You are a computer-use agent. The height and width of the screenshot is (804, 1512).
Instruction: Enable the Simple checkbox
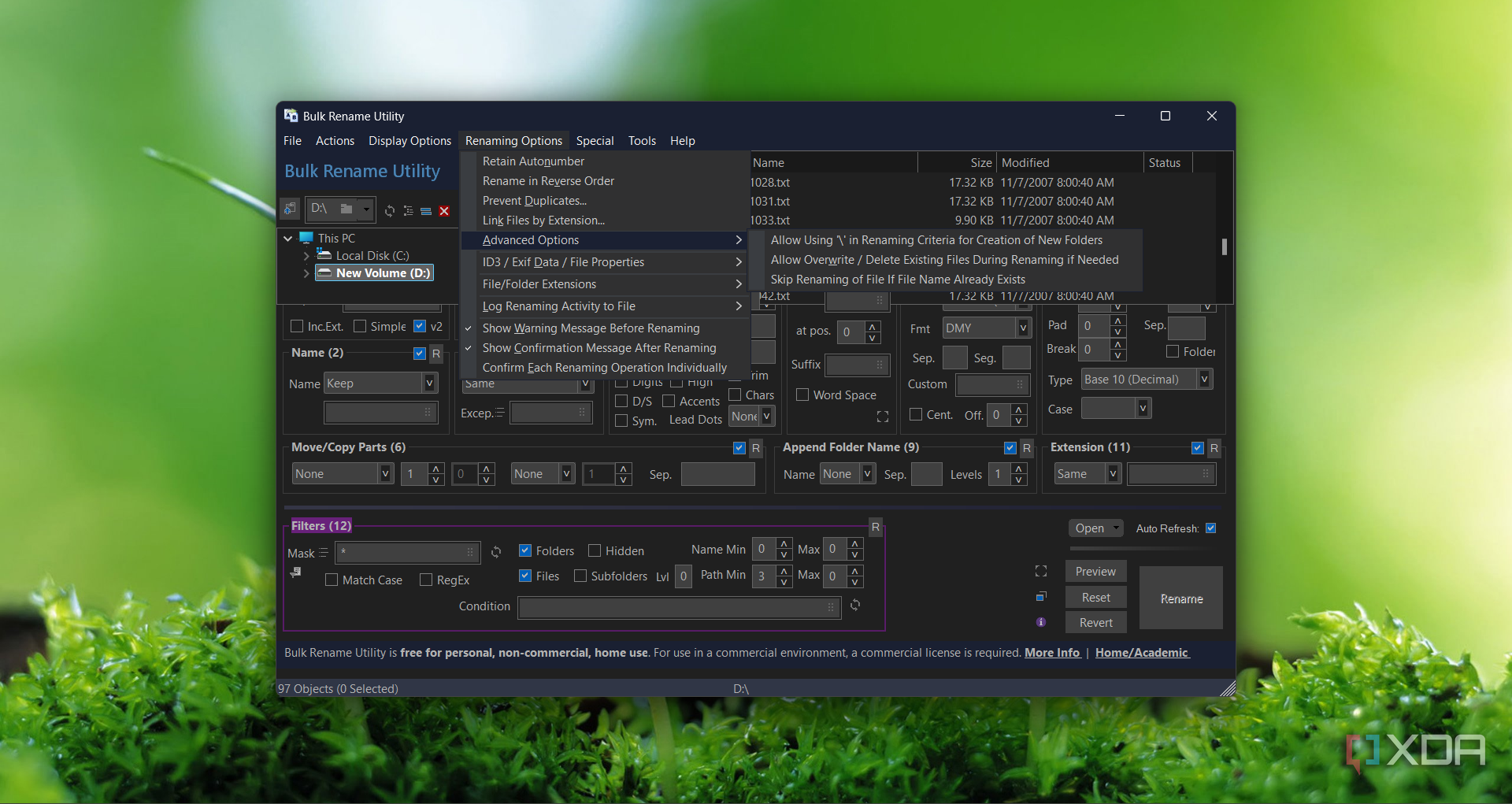[x=360, y=326]
